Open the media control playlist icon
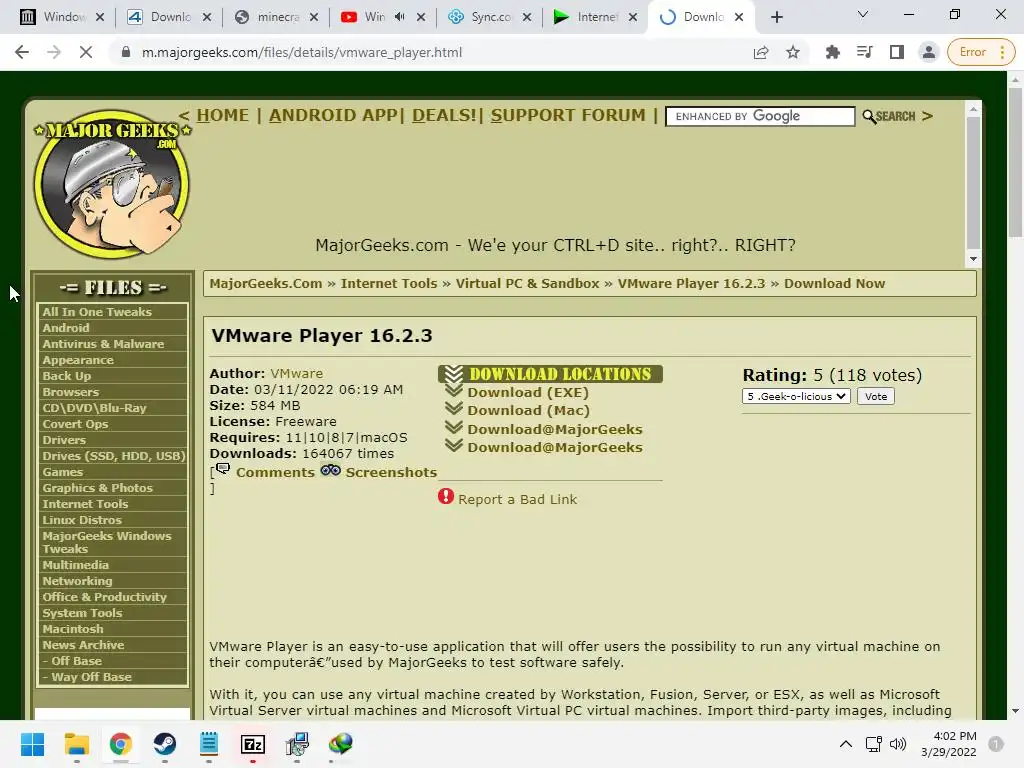Screen dimensions: 1024x768 pos(865,52)
